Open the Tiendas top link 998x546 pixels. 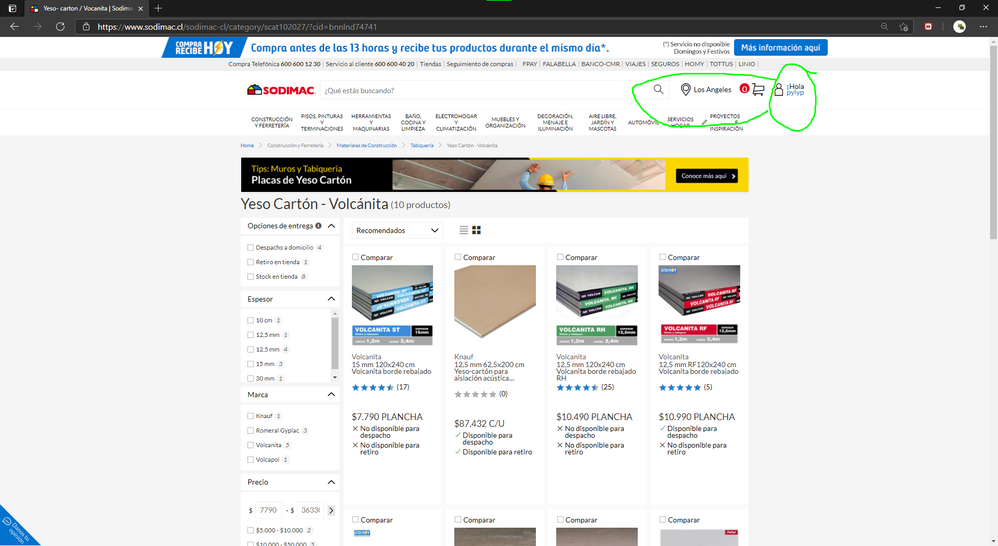click(x=430, y=64)
